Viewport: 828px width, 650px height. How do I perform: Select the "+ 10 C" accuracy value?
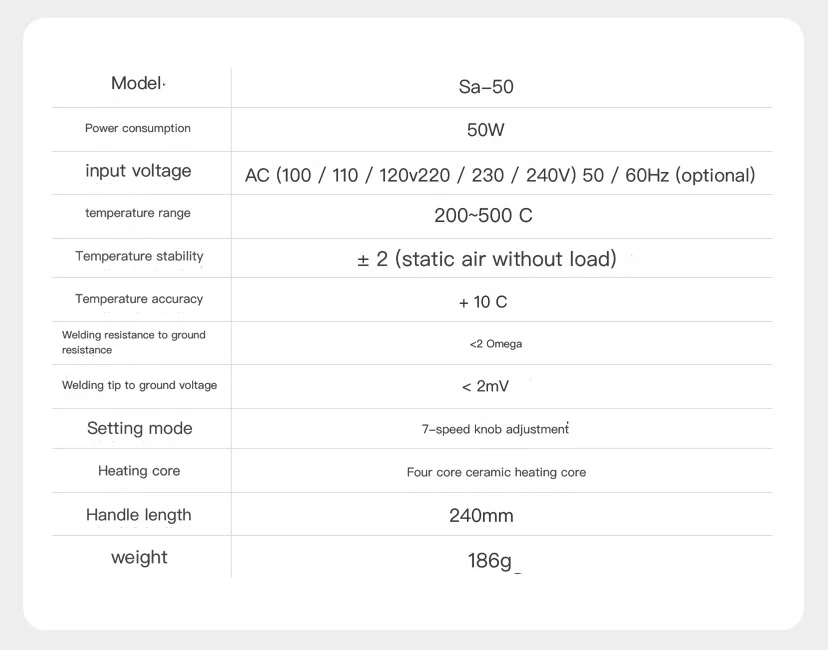click(483, 302)
